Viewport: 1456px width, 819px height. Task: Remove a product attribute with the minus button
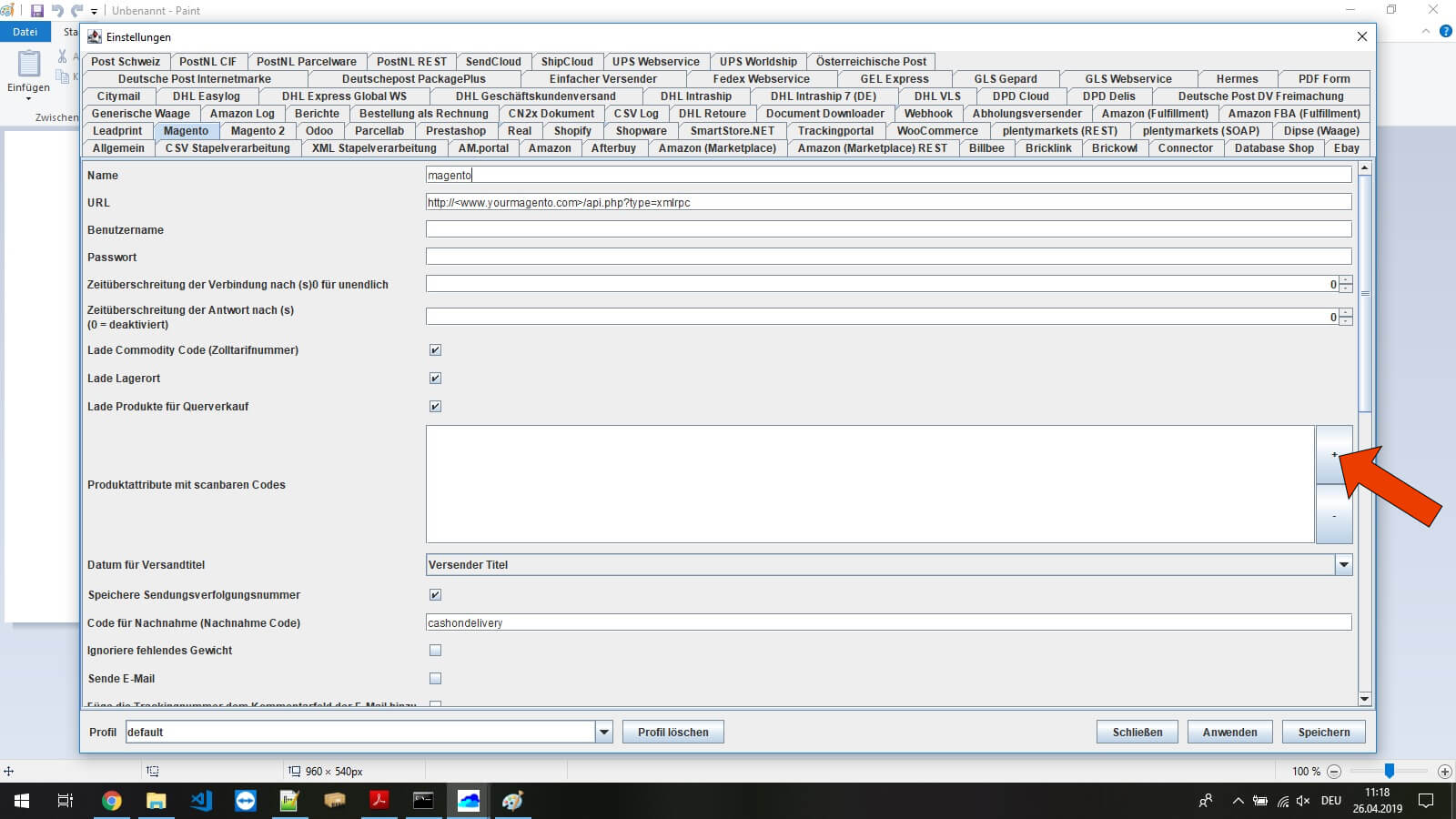pyautogui.click(x=1334, y=514)
